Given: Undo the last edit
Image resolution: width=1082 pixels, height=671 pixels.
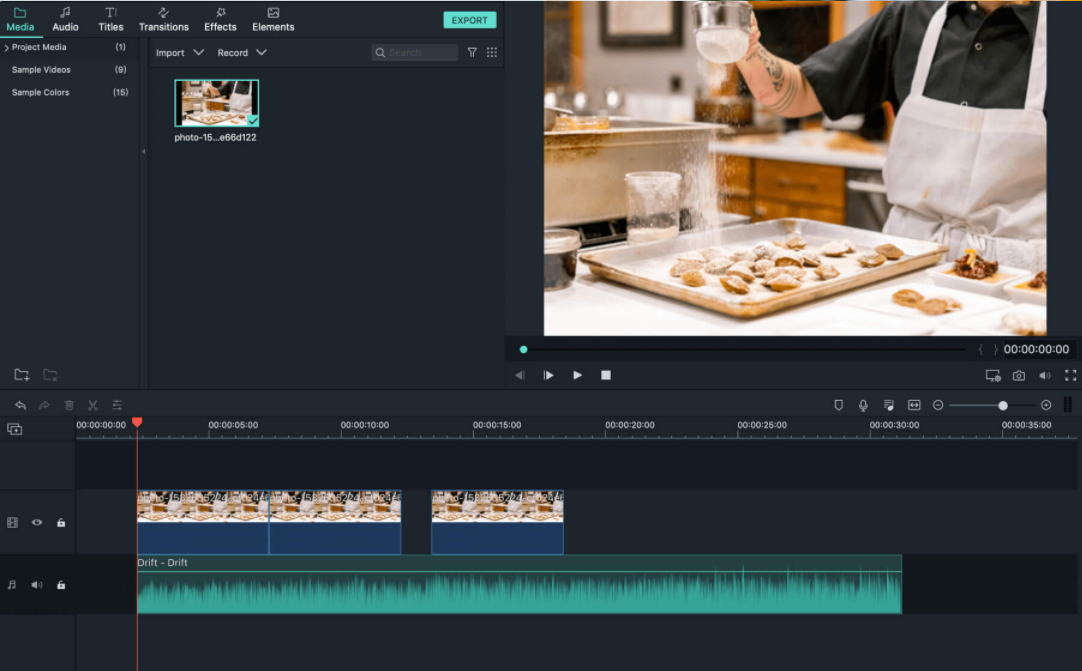Looking at the screenshot, I should 20,405.
